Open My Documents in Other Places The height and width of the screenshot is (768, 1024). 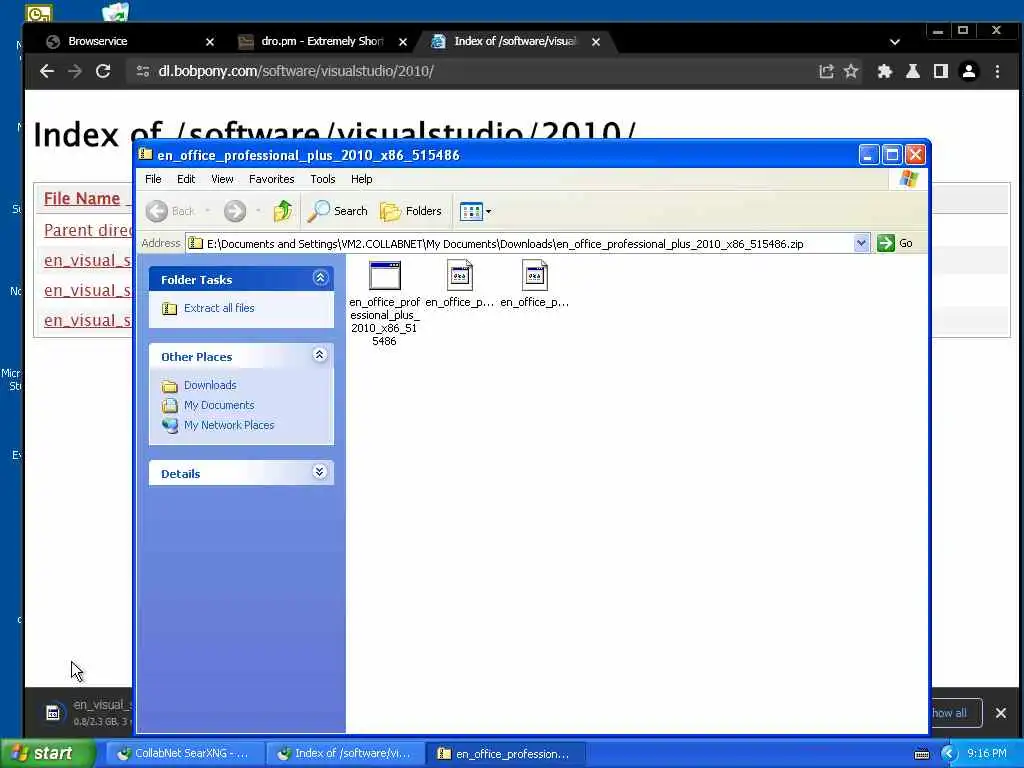(219, 406)
